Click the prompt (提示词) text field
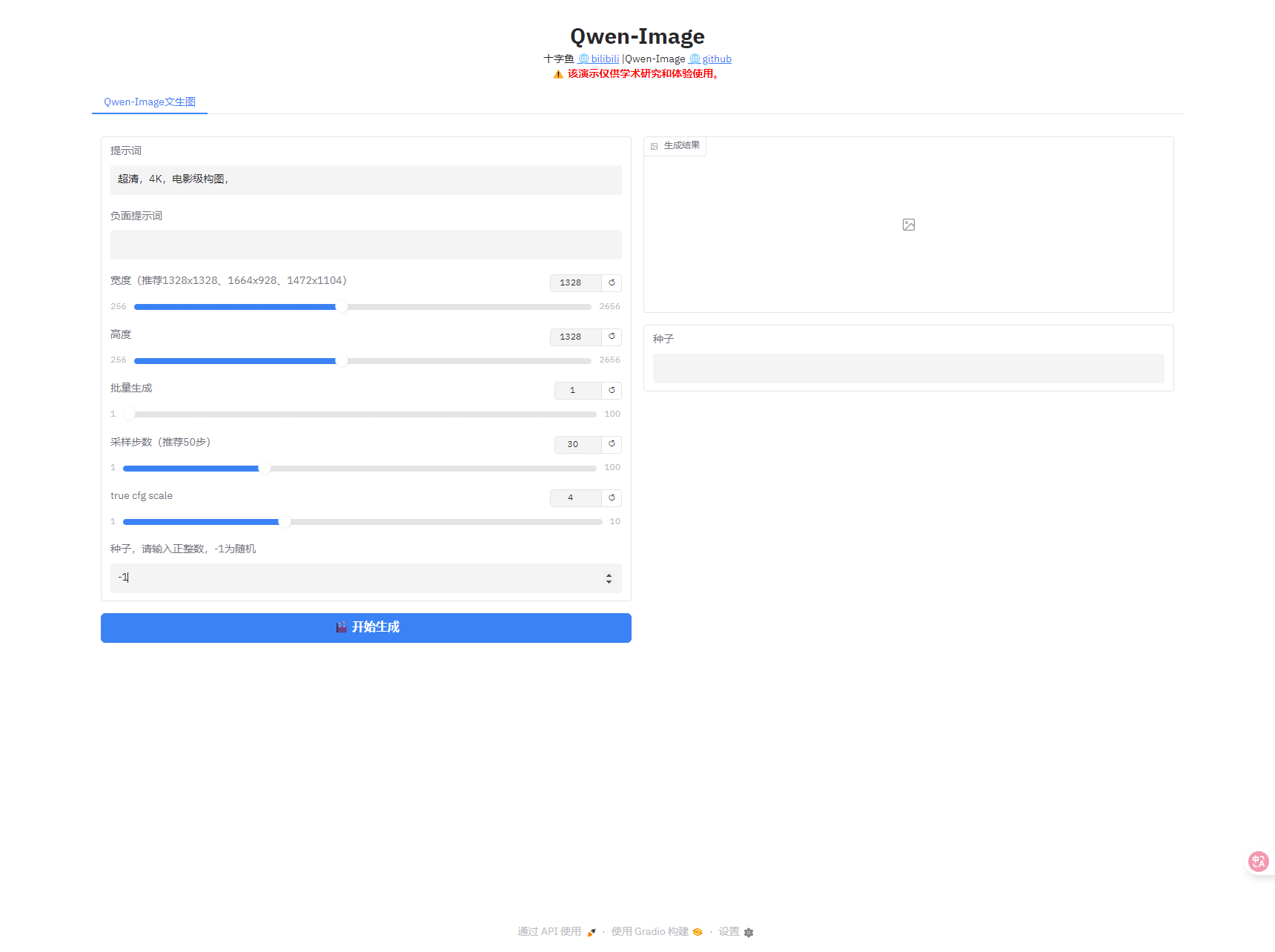Screen dimensions: 1275x952 click(x=366, y=180)
